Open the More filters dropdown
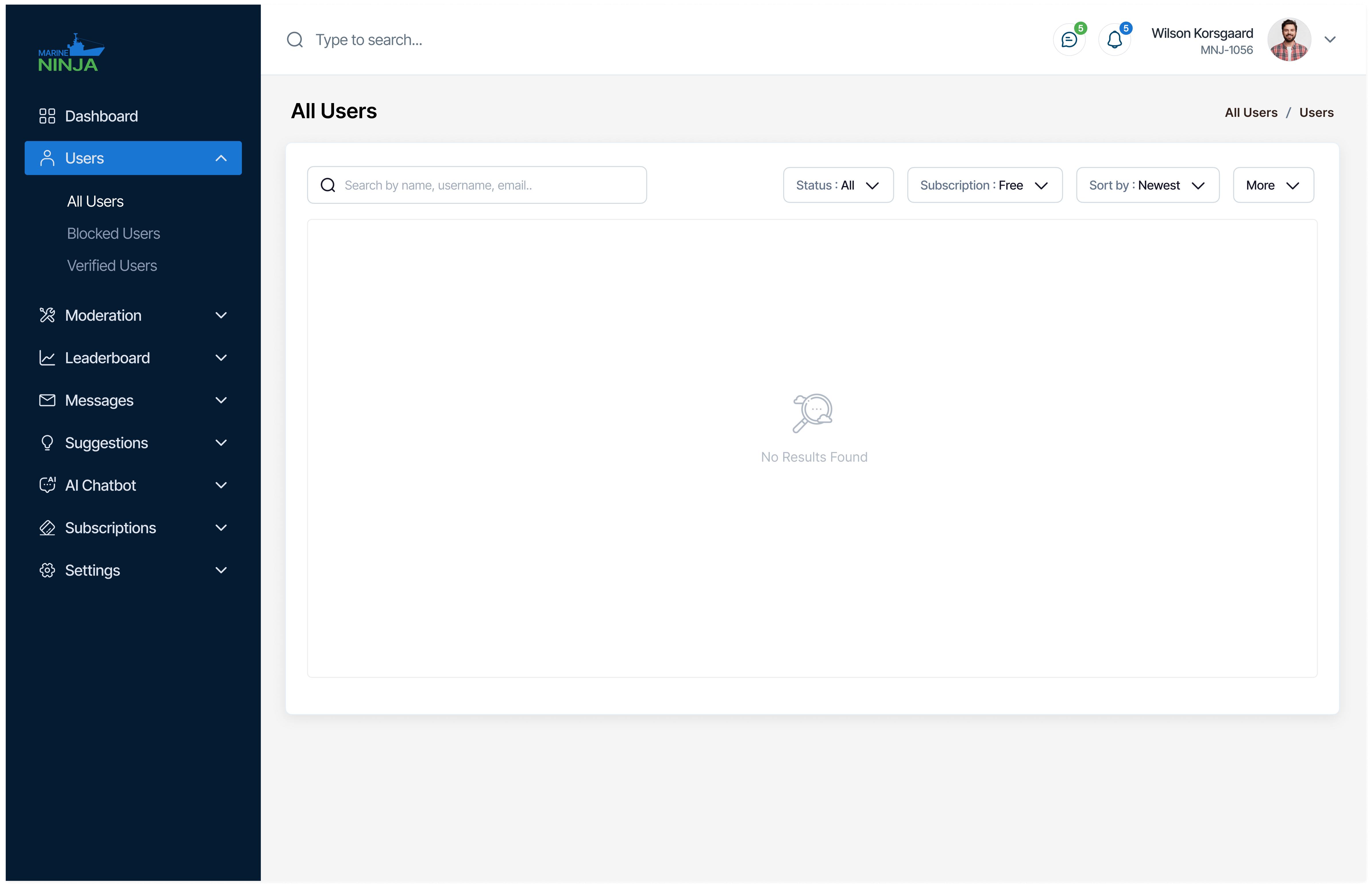 1273,185
